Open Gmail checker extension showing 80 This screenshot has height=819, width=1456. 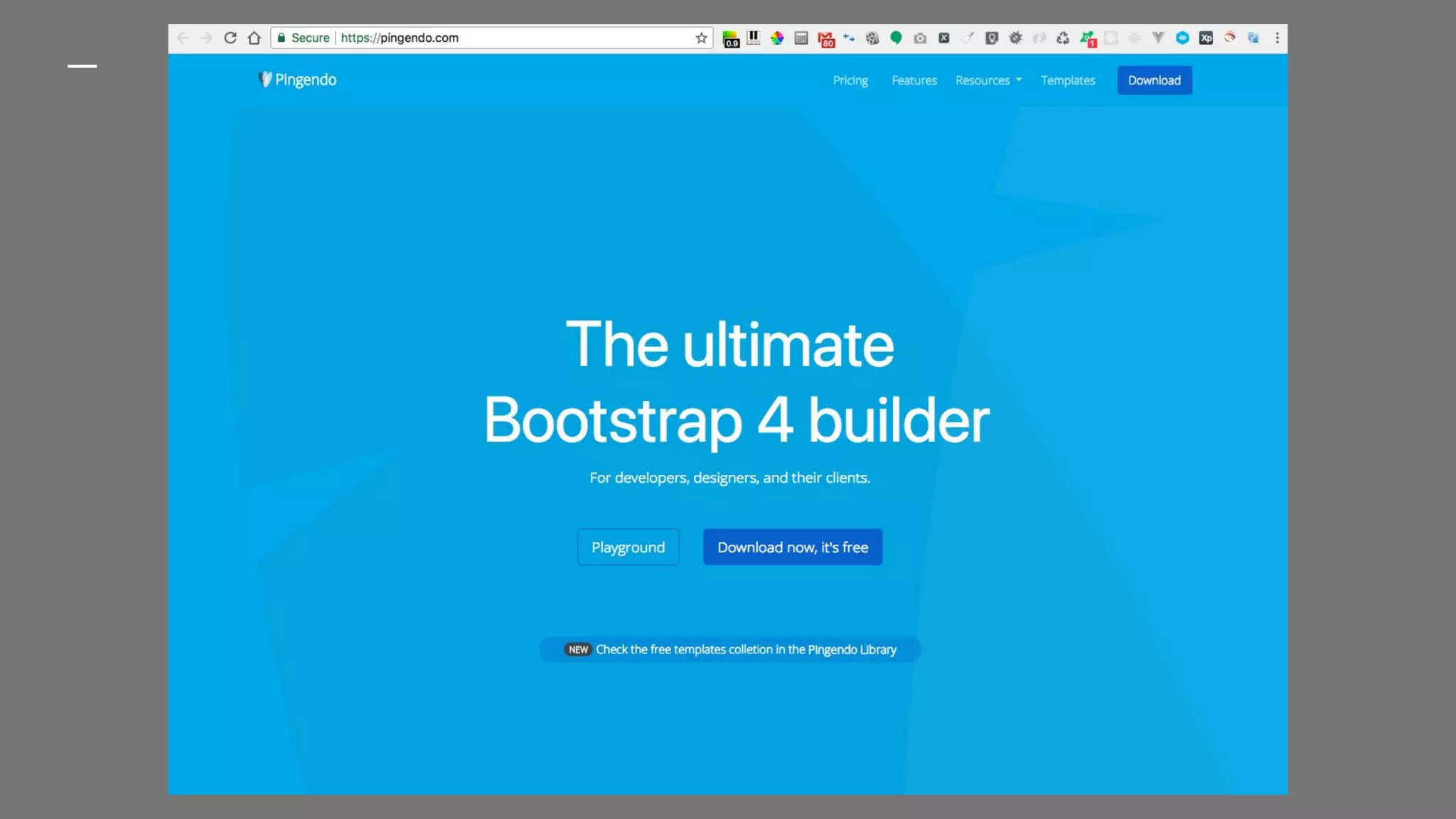tap(826, 40)
